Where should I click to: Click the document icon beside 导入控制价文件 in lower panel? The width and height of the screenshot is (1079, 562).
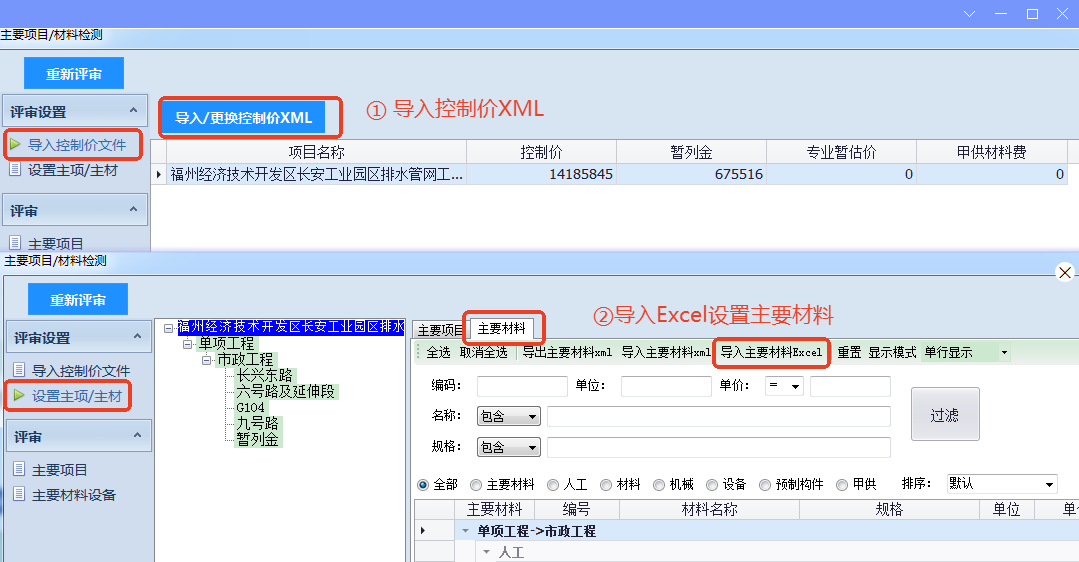click(x=17, y=371)
